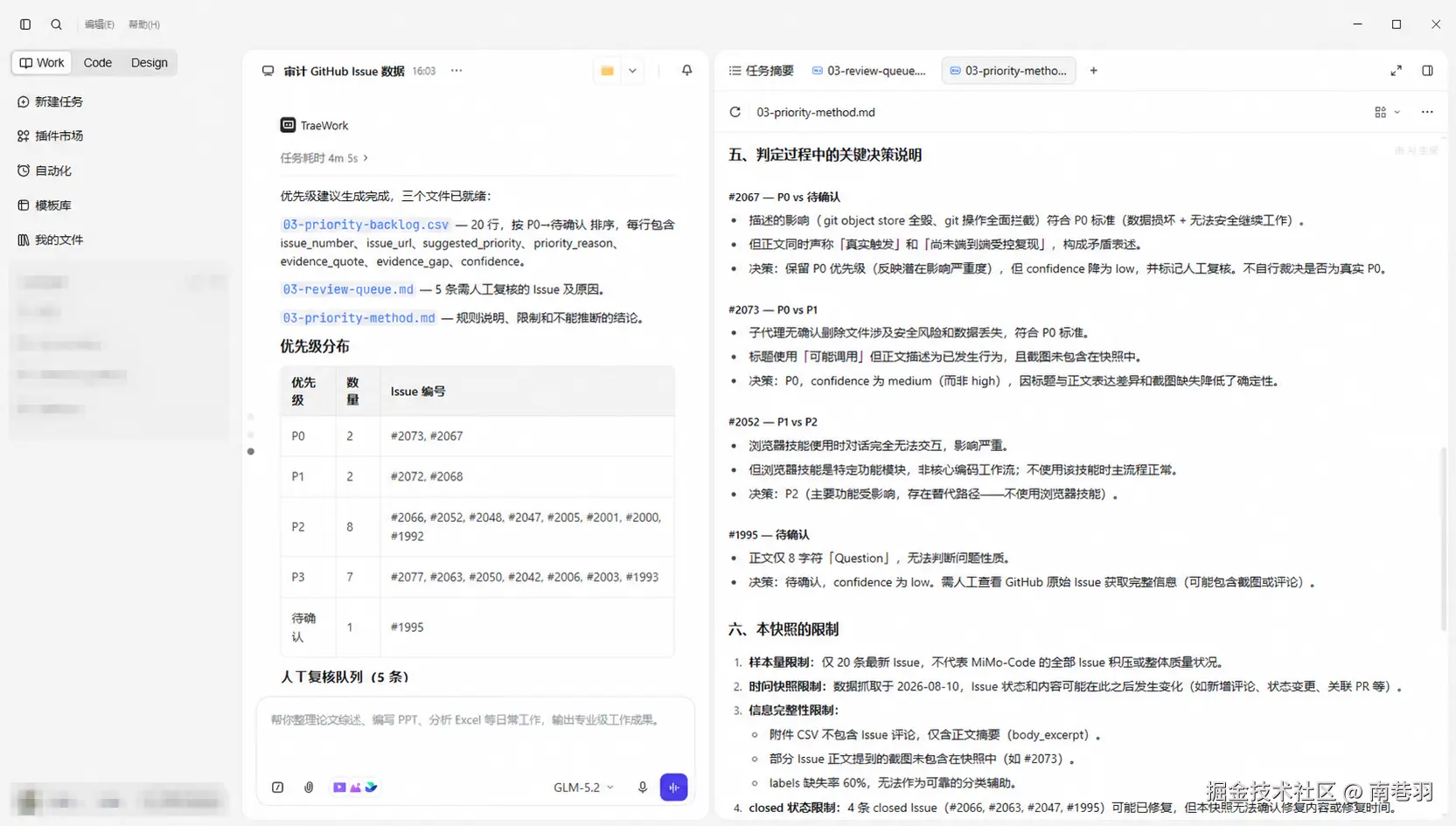Click the '#2067 — P0 vs 待确认' heading
The height and width of the screenshot is (826, 1456).
click(784, 198)
